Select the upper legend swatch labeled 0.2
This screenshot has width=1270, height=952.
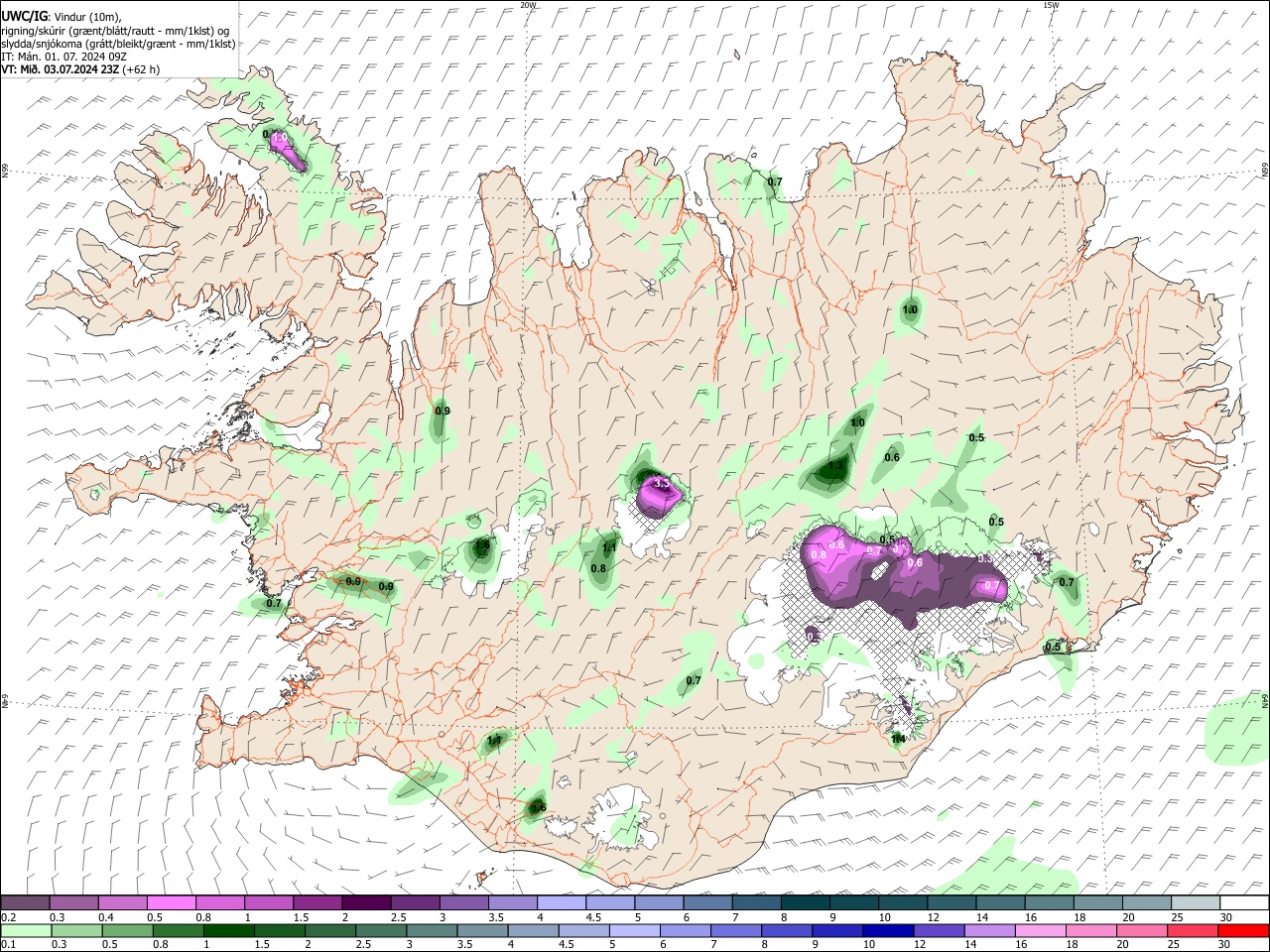25,903
